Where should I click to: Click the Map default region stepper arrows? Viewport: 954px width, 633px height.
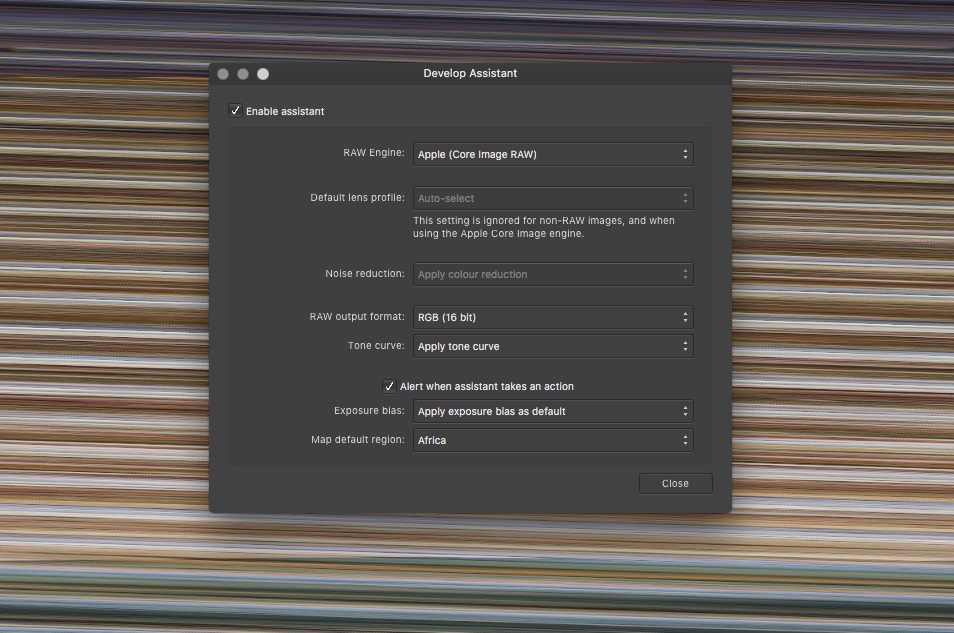686,440
